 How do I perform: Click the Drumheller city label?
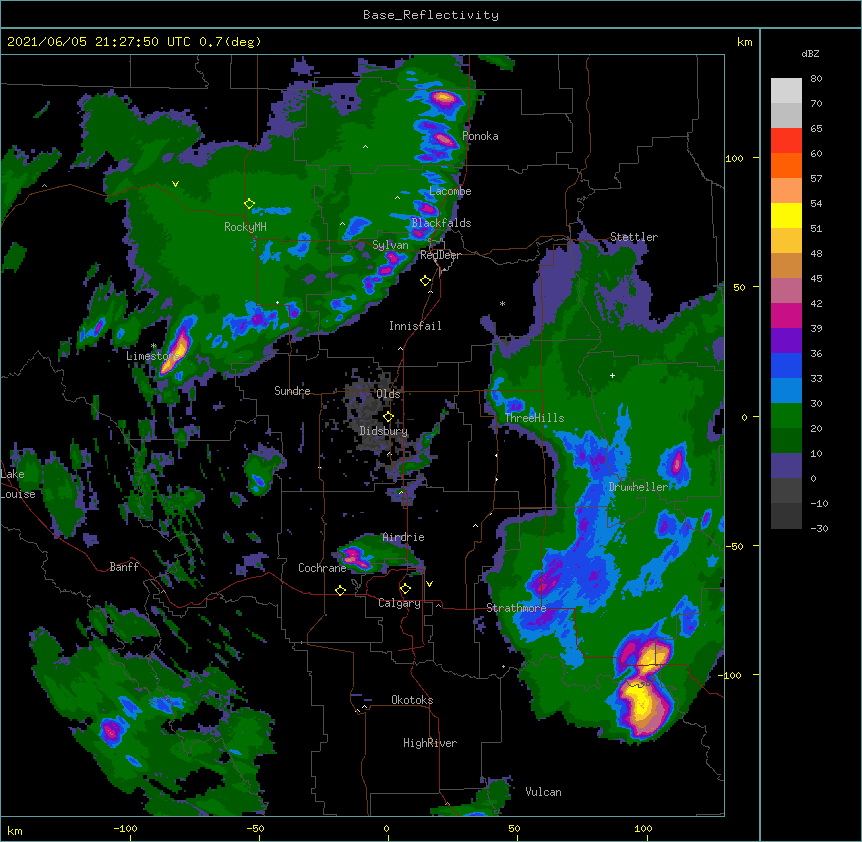[x=638, y=487]
